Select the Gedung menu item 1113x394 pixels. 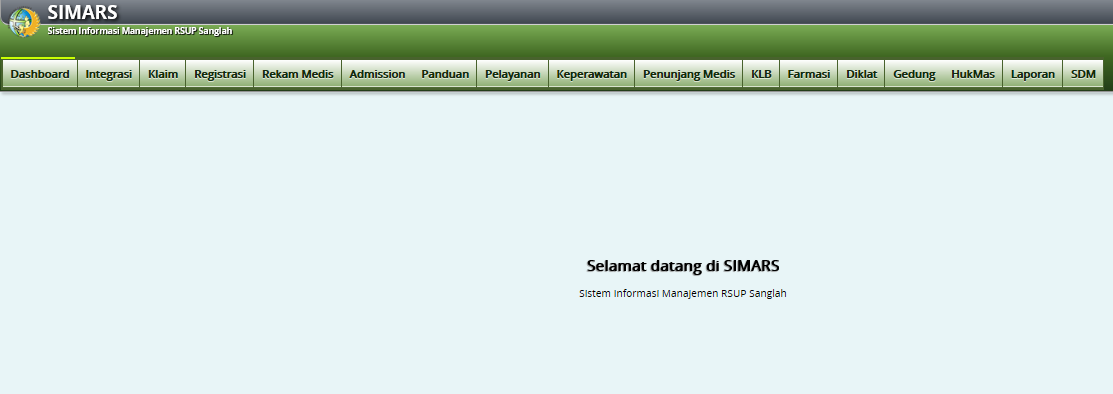click(x=914, y=74)
